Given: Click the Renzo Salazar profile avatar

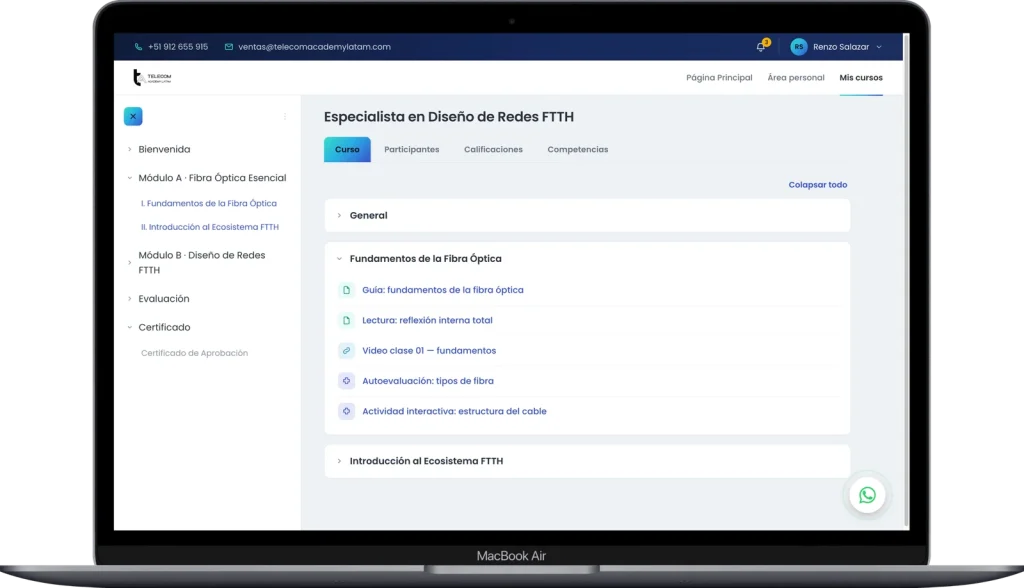Looking at the screenshot, I should click(799, 46).
